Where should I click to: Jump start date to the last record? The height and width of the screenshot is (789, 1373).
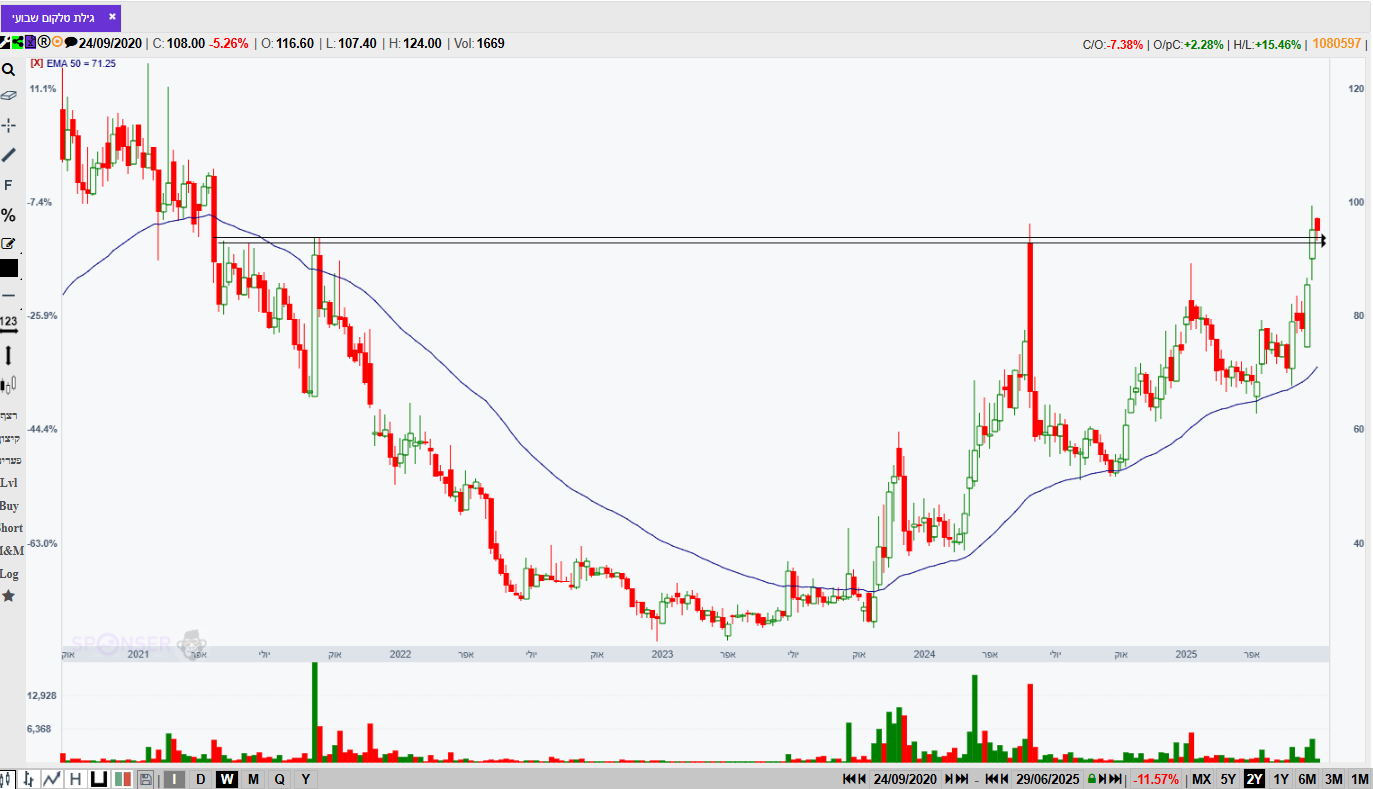coord(962,779)
